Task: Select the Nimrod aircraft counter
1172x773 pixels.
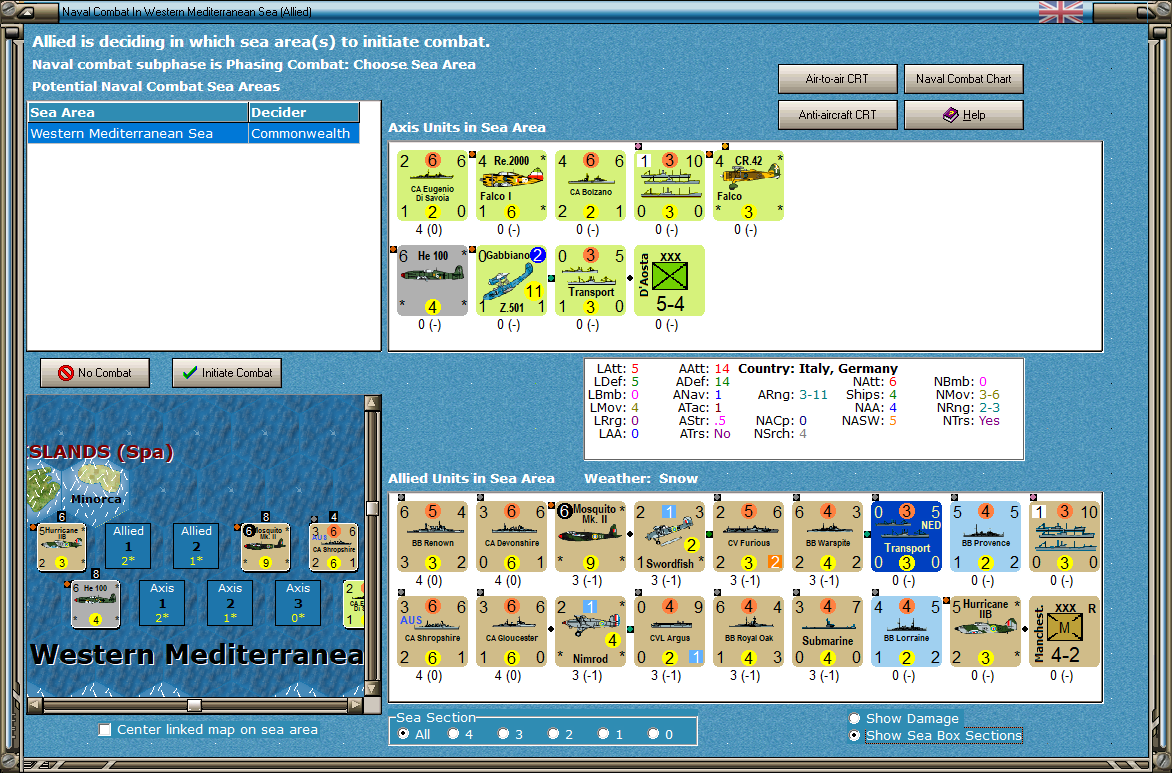Action: click(x=590, y=632)
